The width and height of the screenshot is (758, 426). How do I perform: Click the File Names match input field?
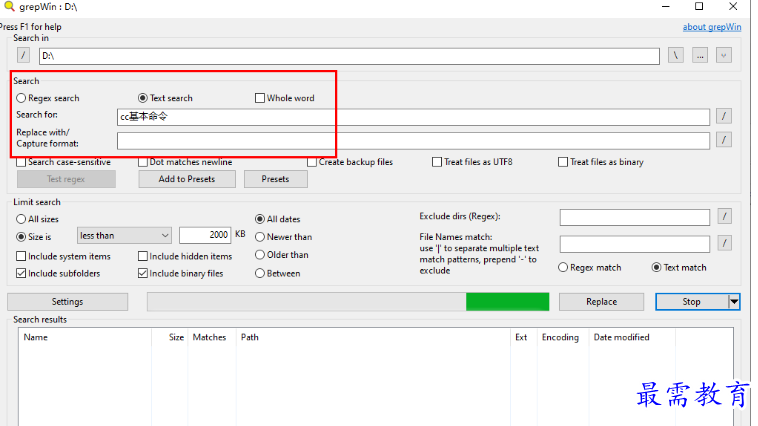[635, 244]
